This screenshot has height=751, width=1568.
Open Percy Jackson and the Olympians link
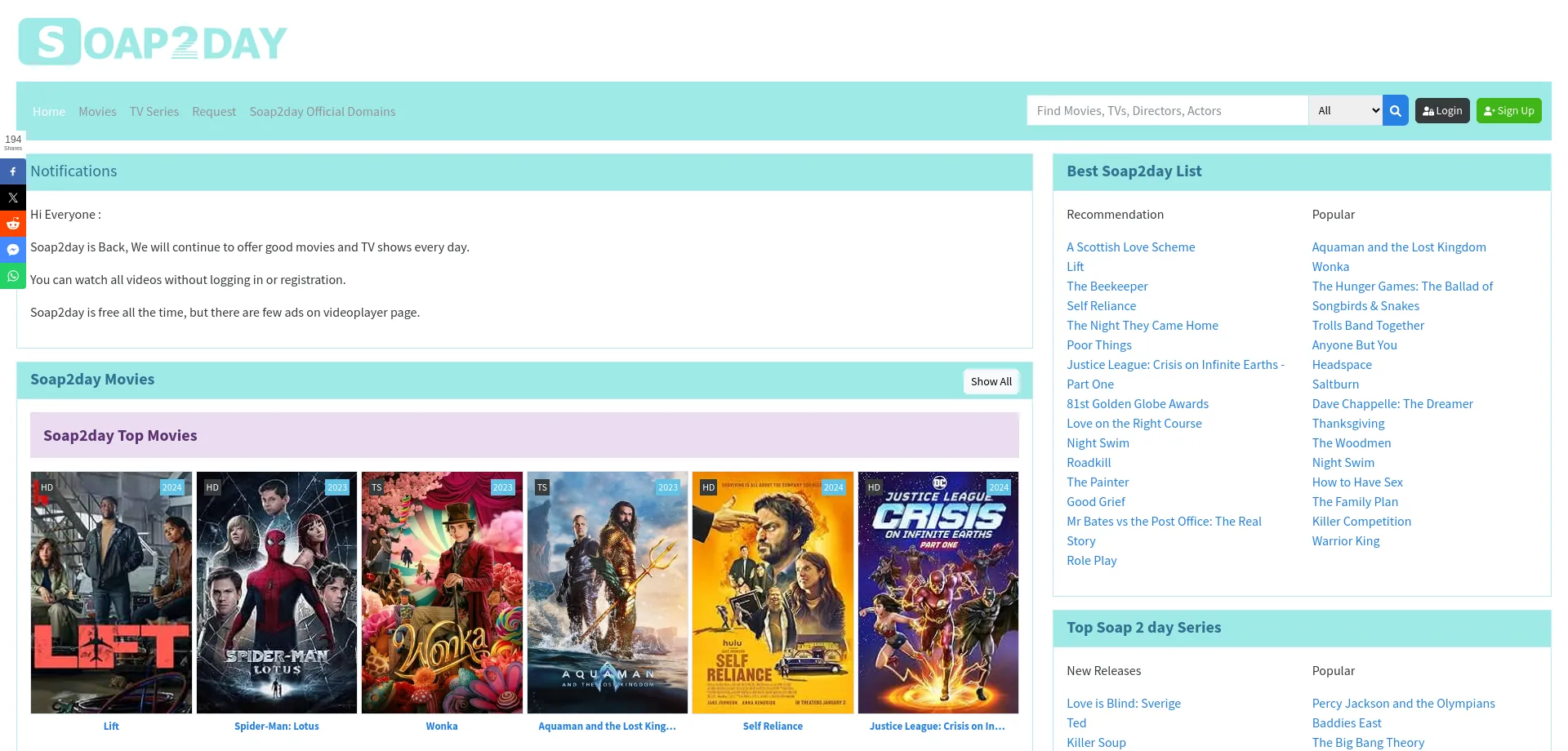point(1403,704)
